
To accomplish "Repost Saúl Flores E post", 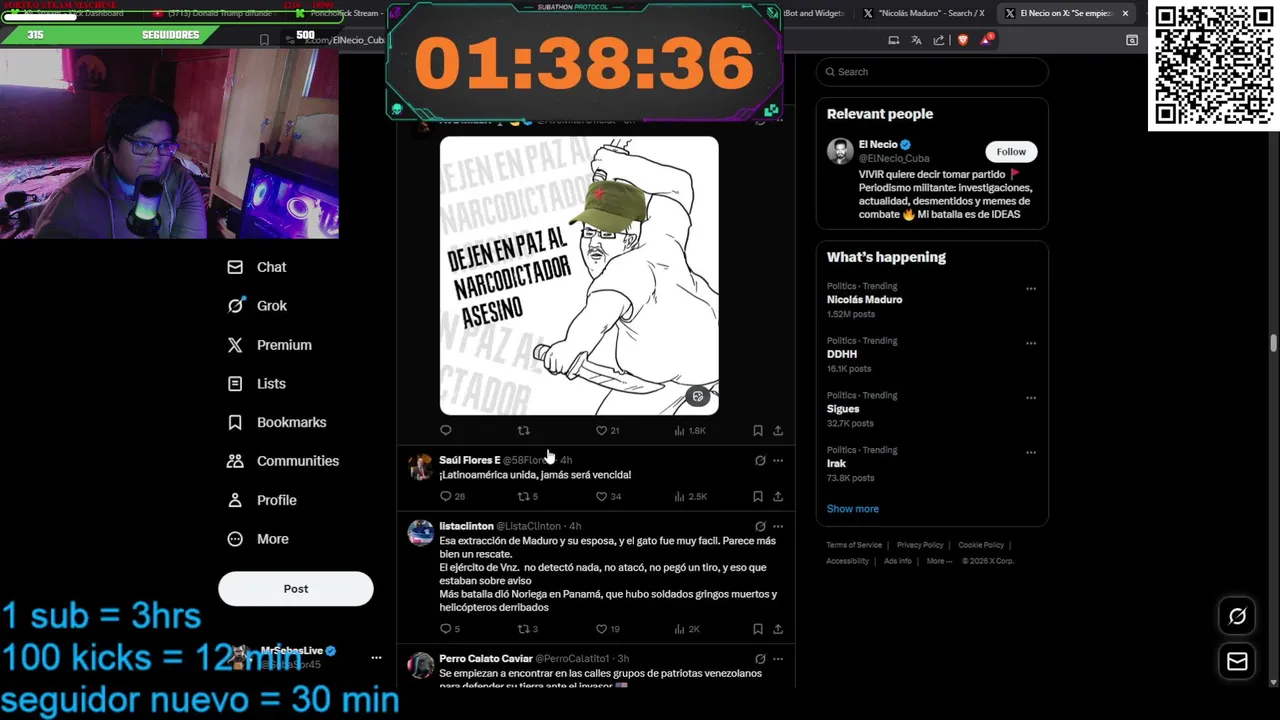I will 527,496.
